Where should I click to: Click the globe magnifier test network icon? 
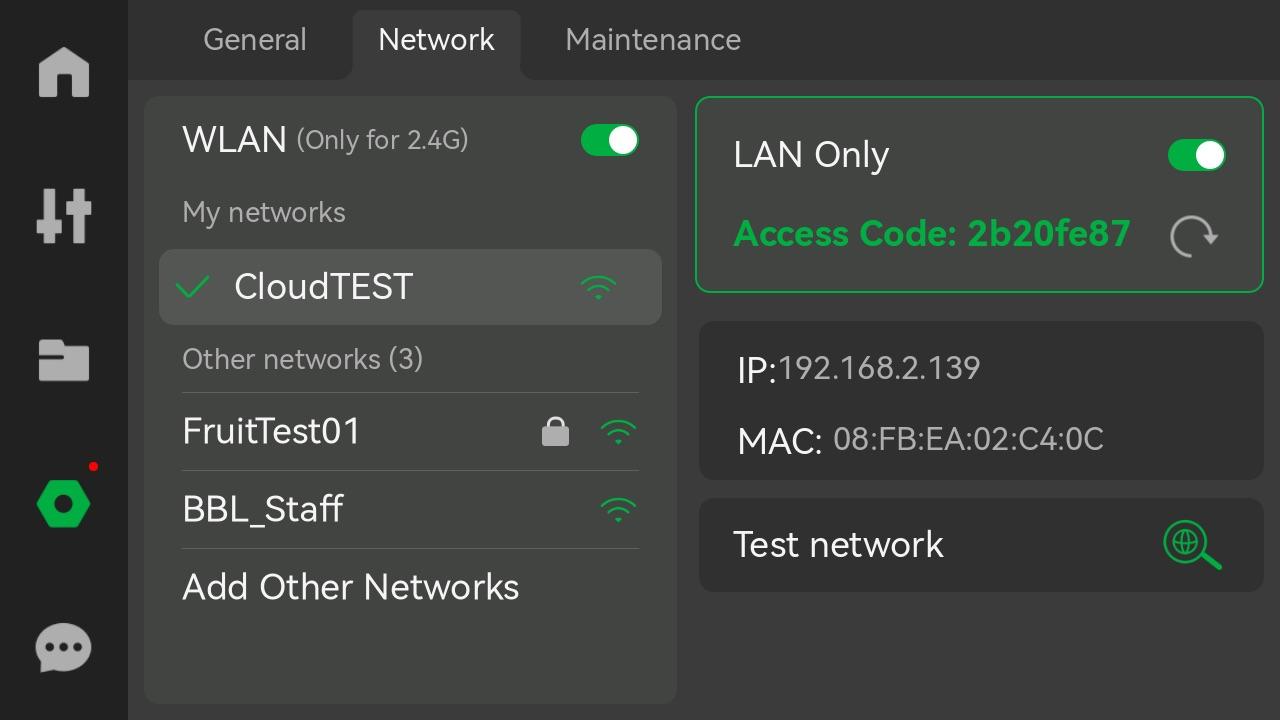coord(1192,545)
